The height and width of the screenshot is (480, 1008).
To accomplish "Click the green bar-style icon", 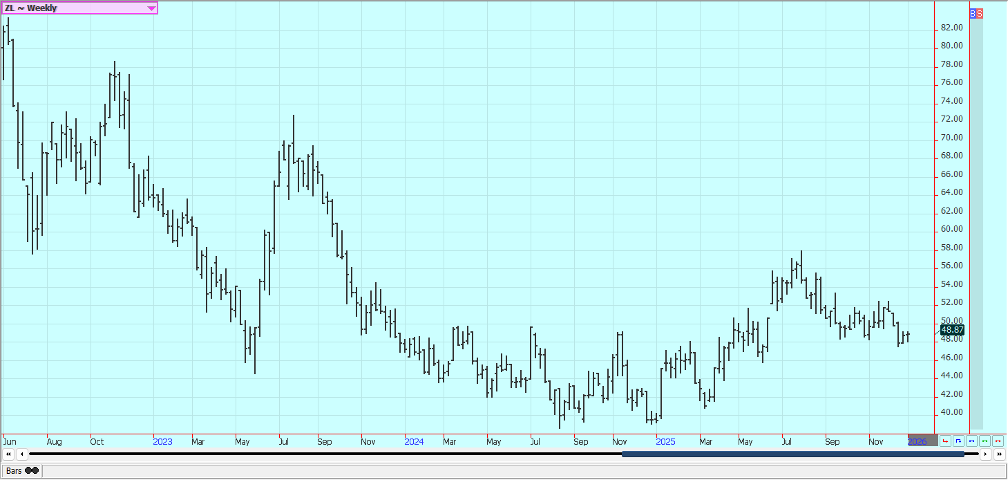I will [984, 440].
